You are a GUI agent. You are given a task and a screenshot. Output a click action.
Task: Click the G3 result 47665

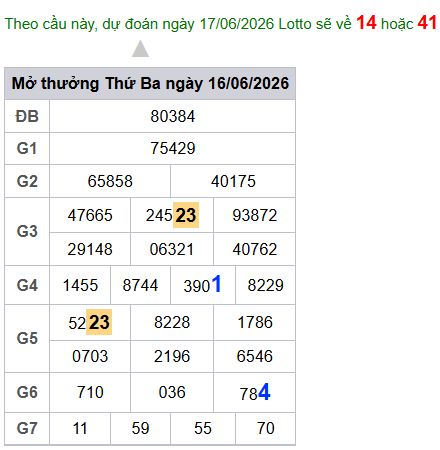[x=90, y=215]
